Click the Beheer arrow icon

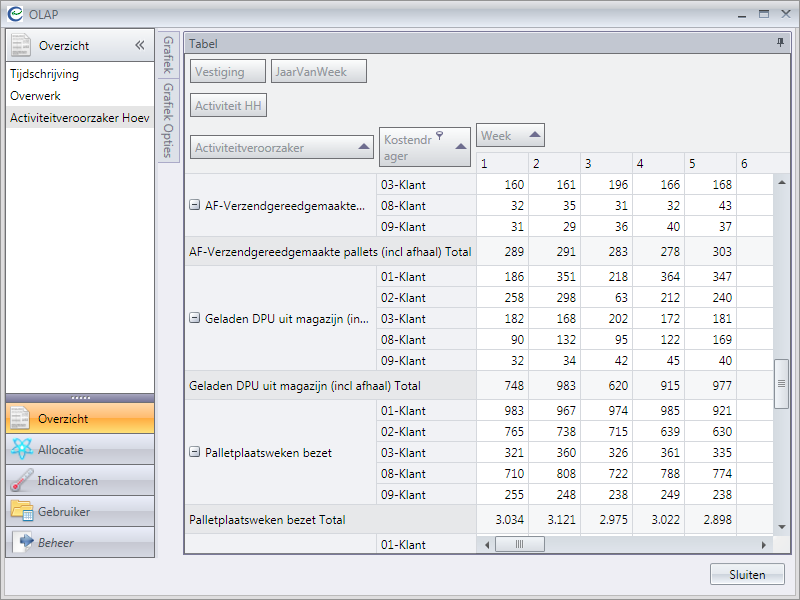[23, 543]
